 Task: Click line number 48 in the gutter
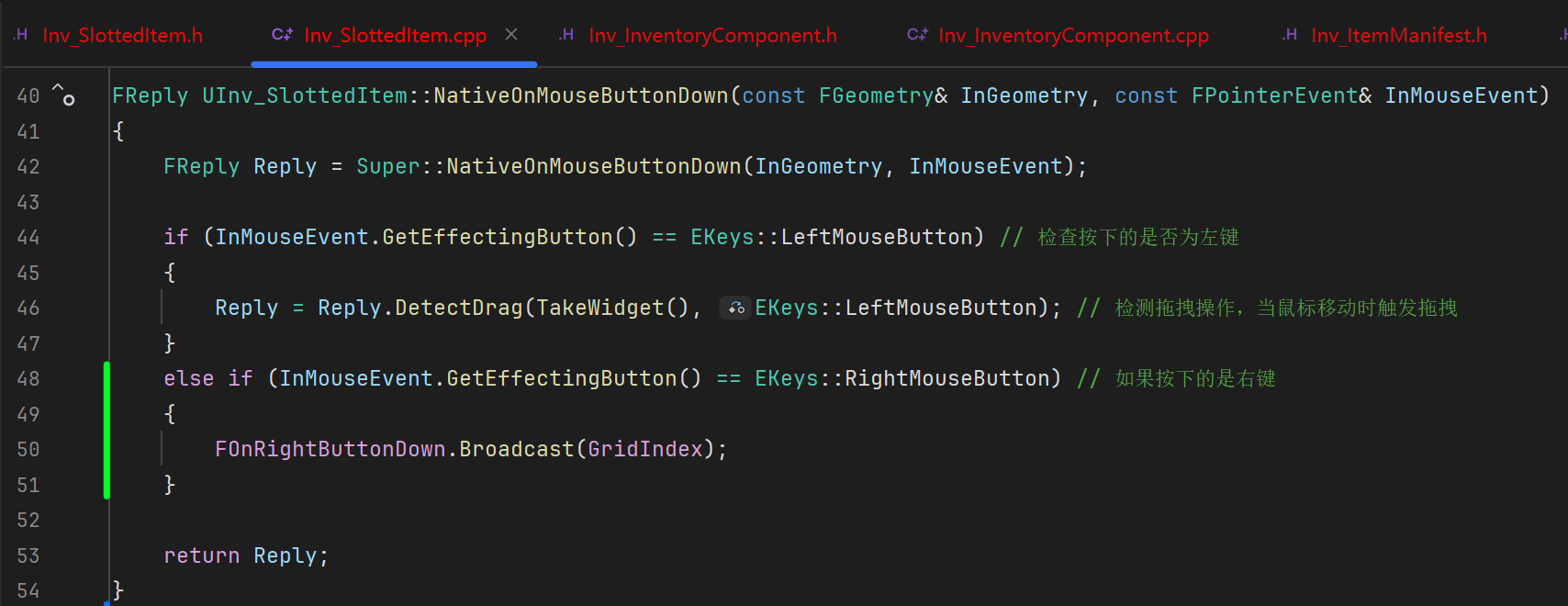[28, 378]
